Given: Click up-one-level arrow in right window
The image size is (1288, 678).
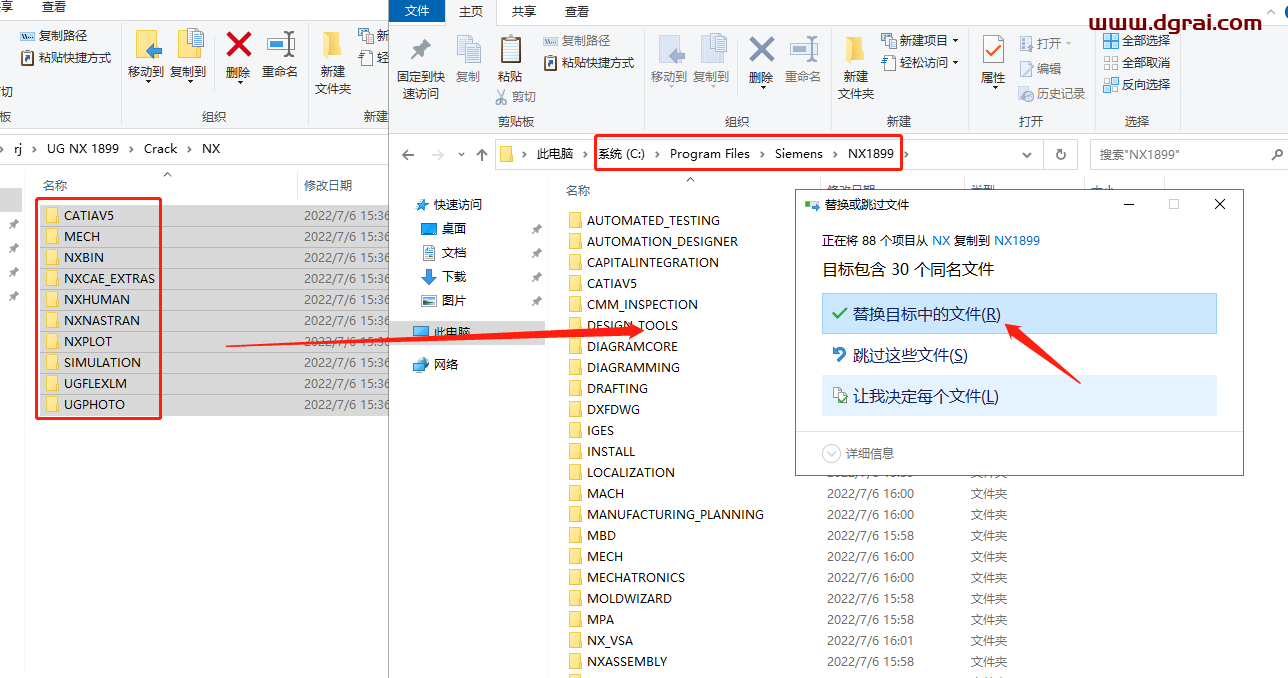Looking at the screenshot, I should 482,155.
